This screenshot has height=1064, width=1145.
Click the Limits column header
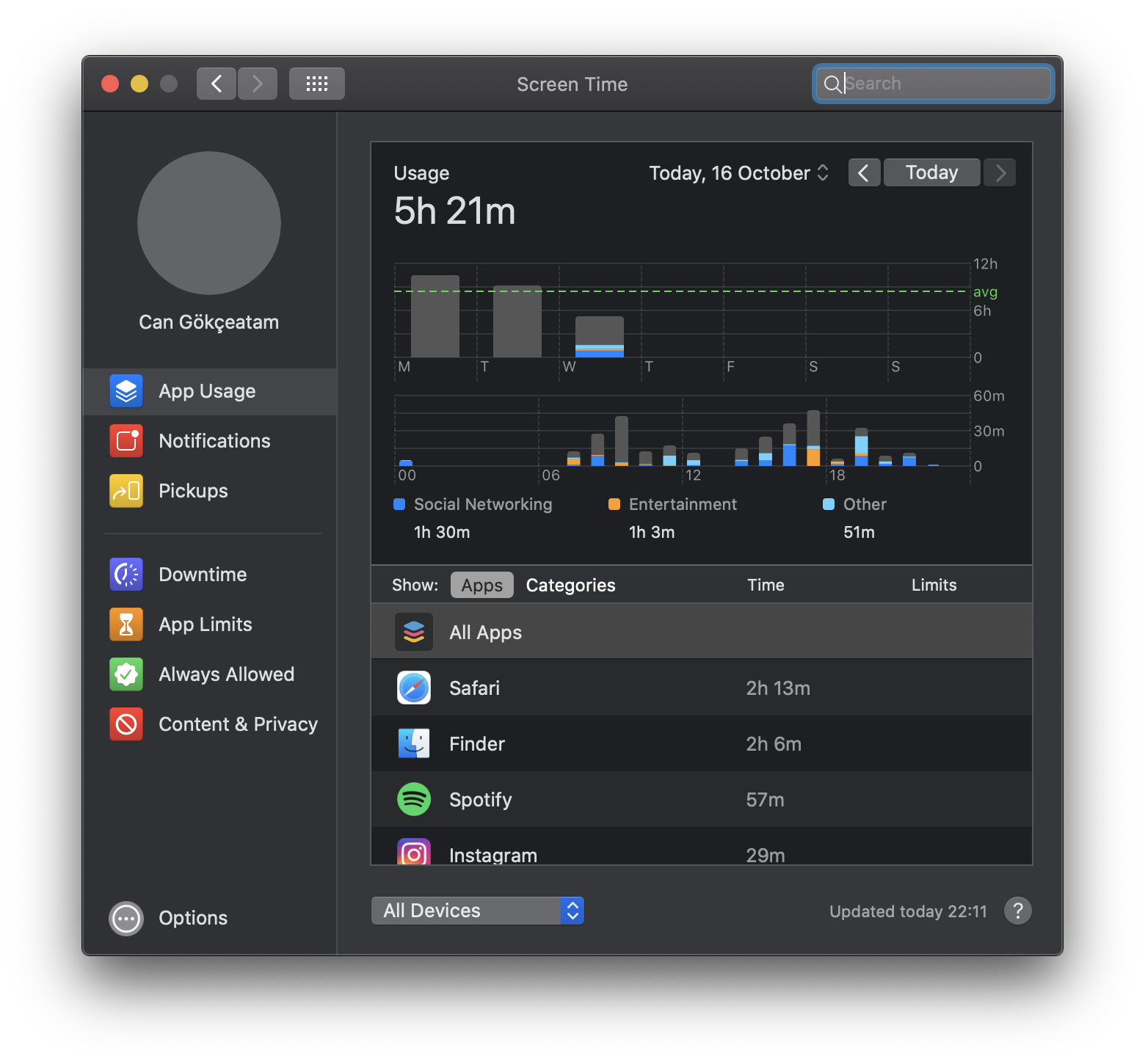pyautogui.click(x=934, y=585)
